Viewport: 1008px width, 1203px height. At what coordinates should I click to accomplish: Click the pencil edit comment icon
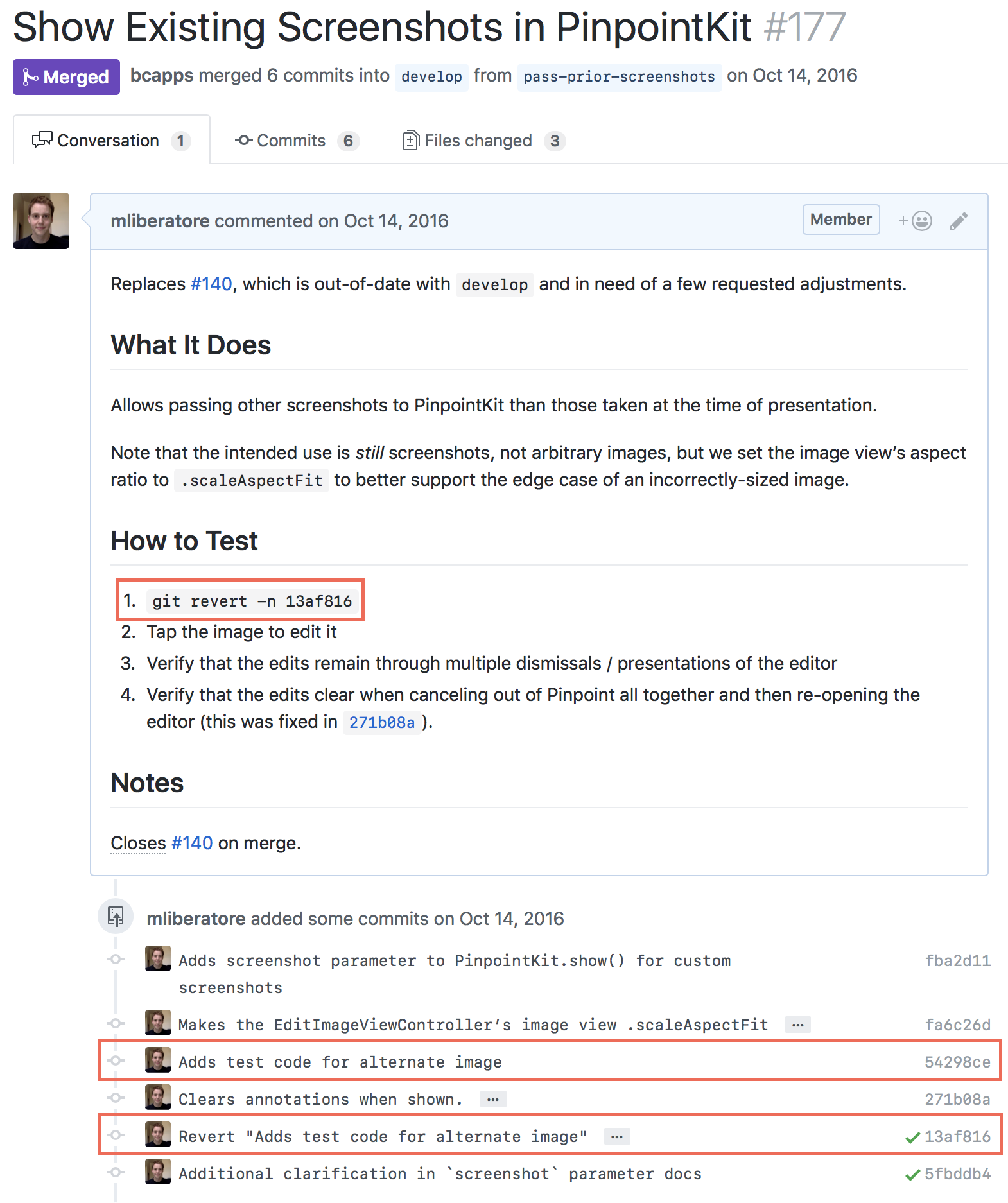coord(959,221)
